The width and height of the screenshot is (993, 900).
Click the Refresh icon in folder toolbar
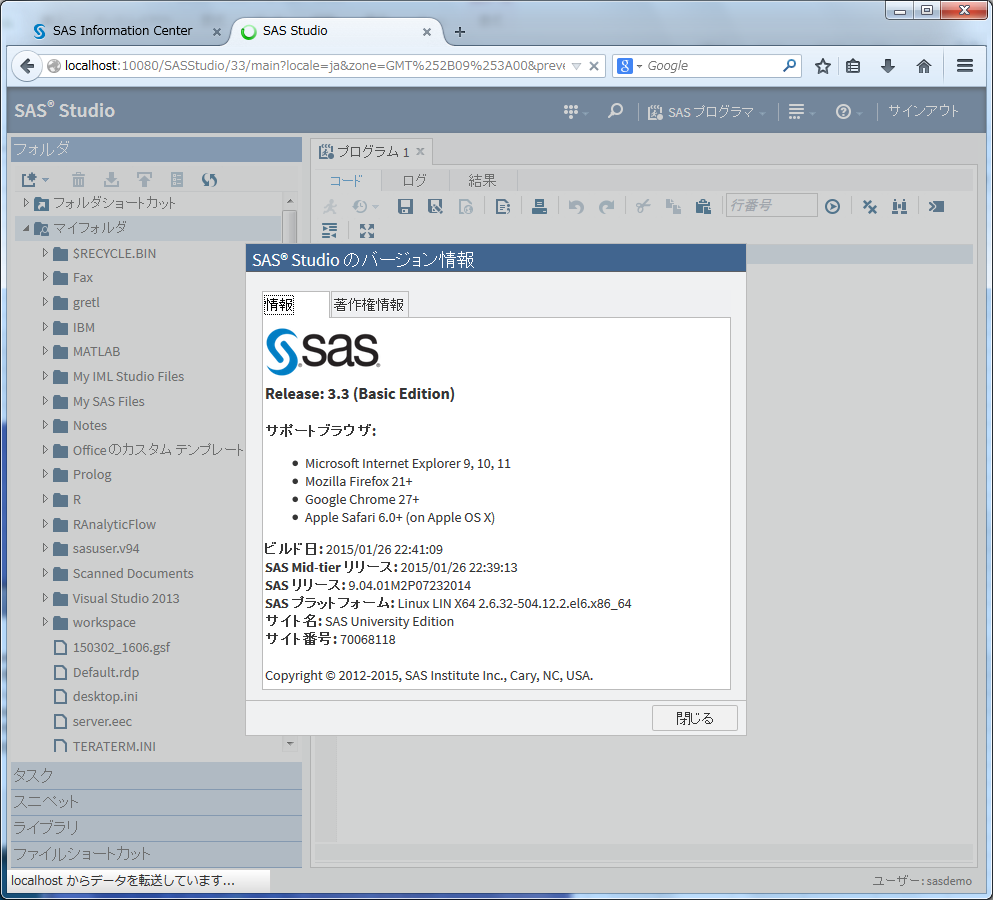click(x=210, y=180)
